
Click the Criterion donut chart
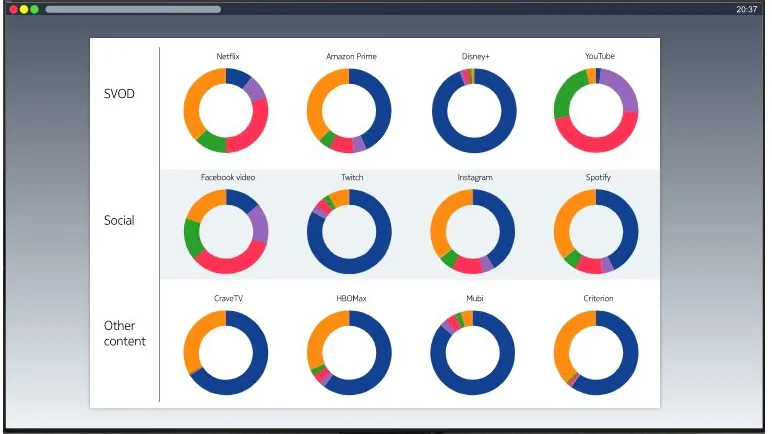tap(596, 353)
